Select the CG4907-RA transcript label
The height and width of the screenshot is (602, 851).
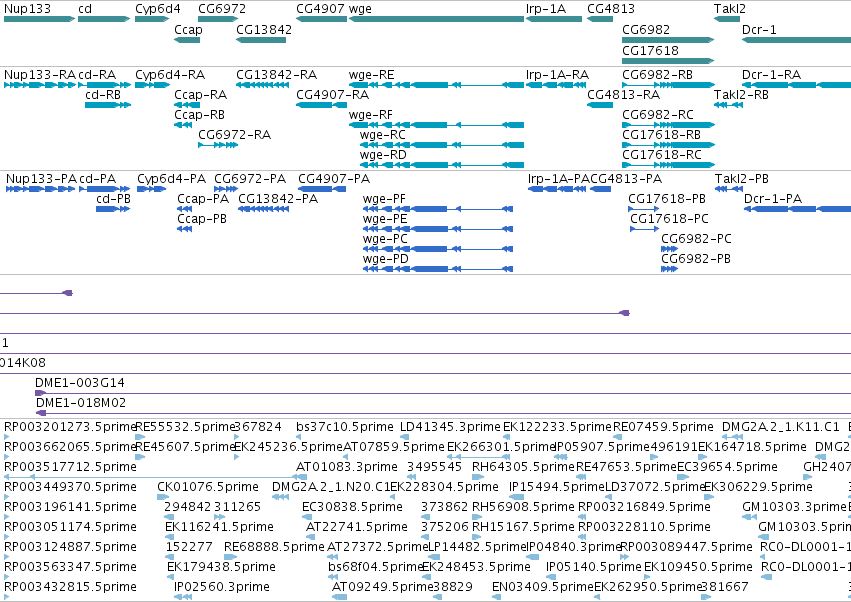[x=332, y=94]
